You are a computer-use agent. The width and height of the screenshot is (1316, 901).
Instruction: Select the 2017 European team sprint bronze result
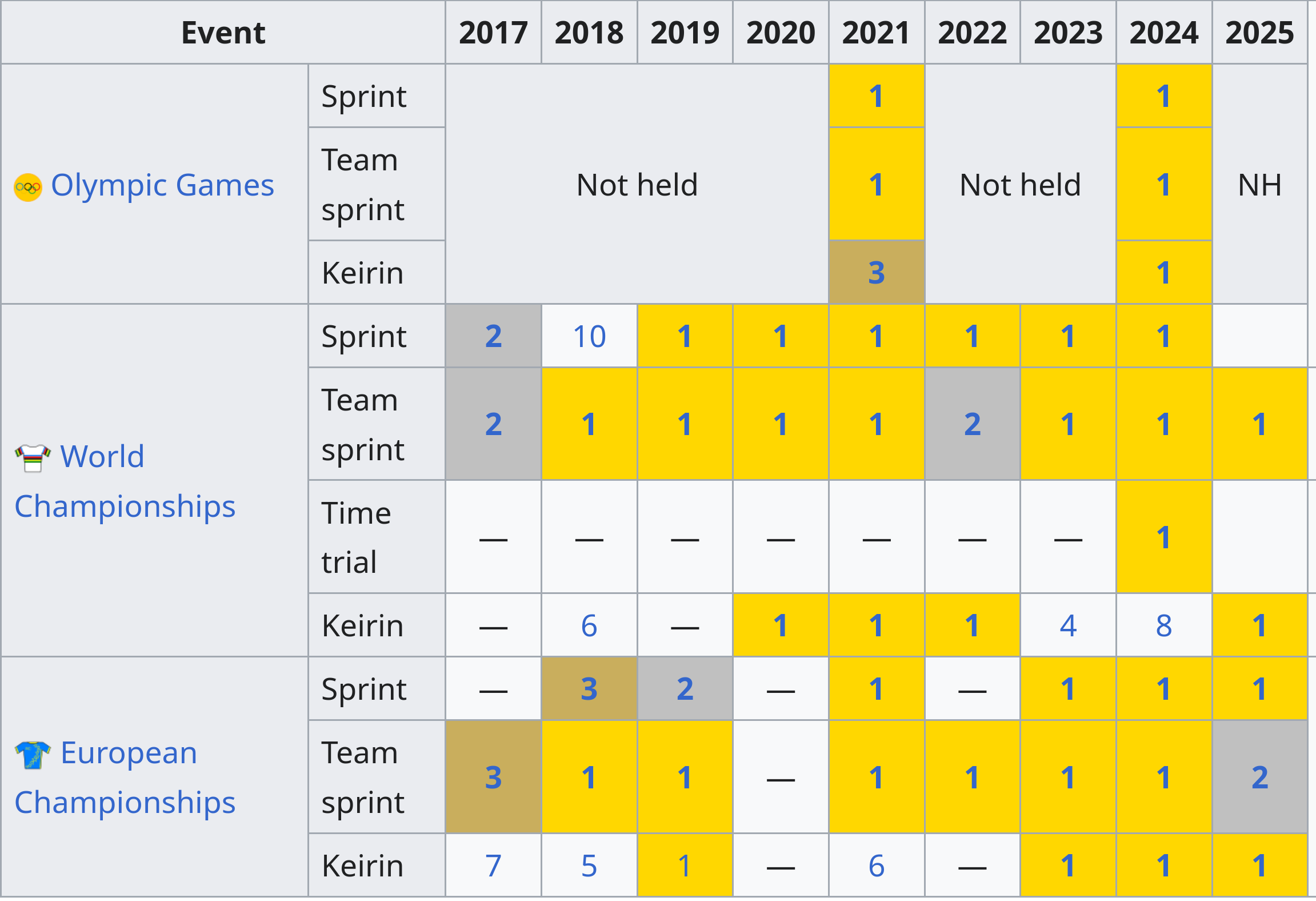(493, 778)
